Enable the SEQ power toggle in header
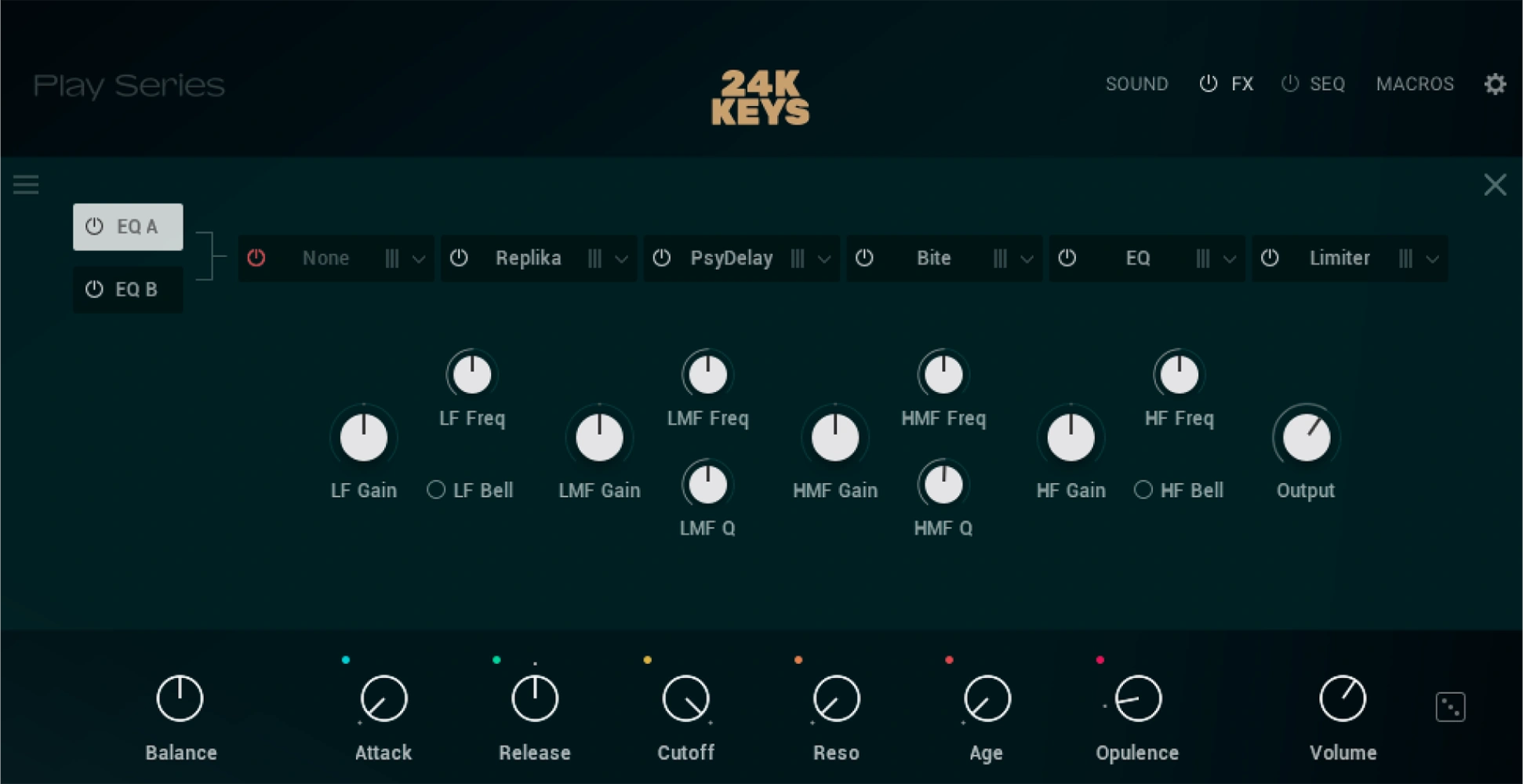The image size is (1523, 784). [1289, 84]
